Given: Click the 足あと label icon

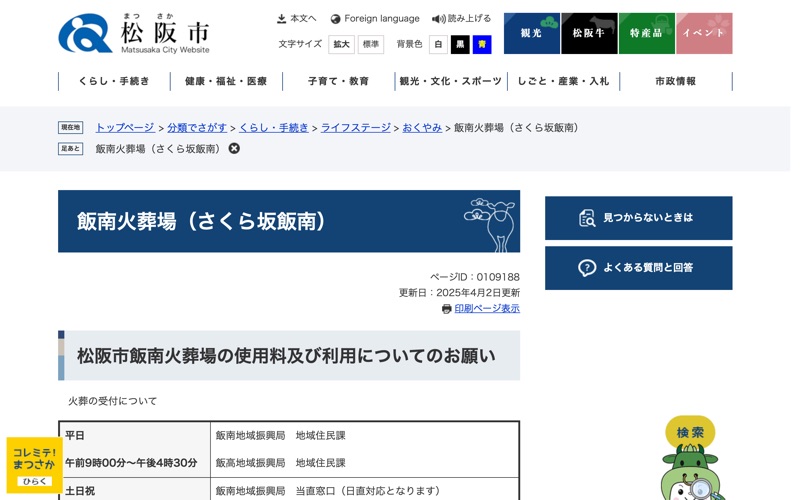Looking at the screenshot, I should 70,148.
